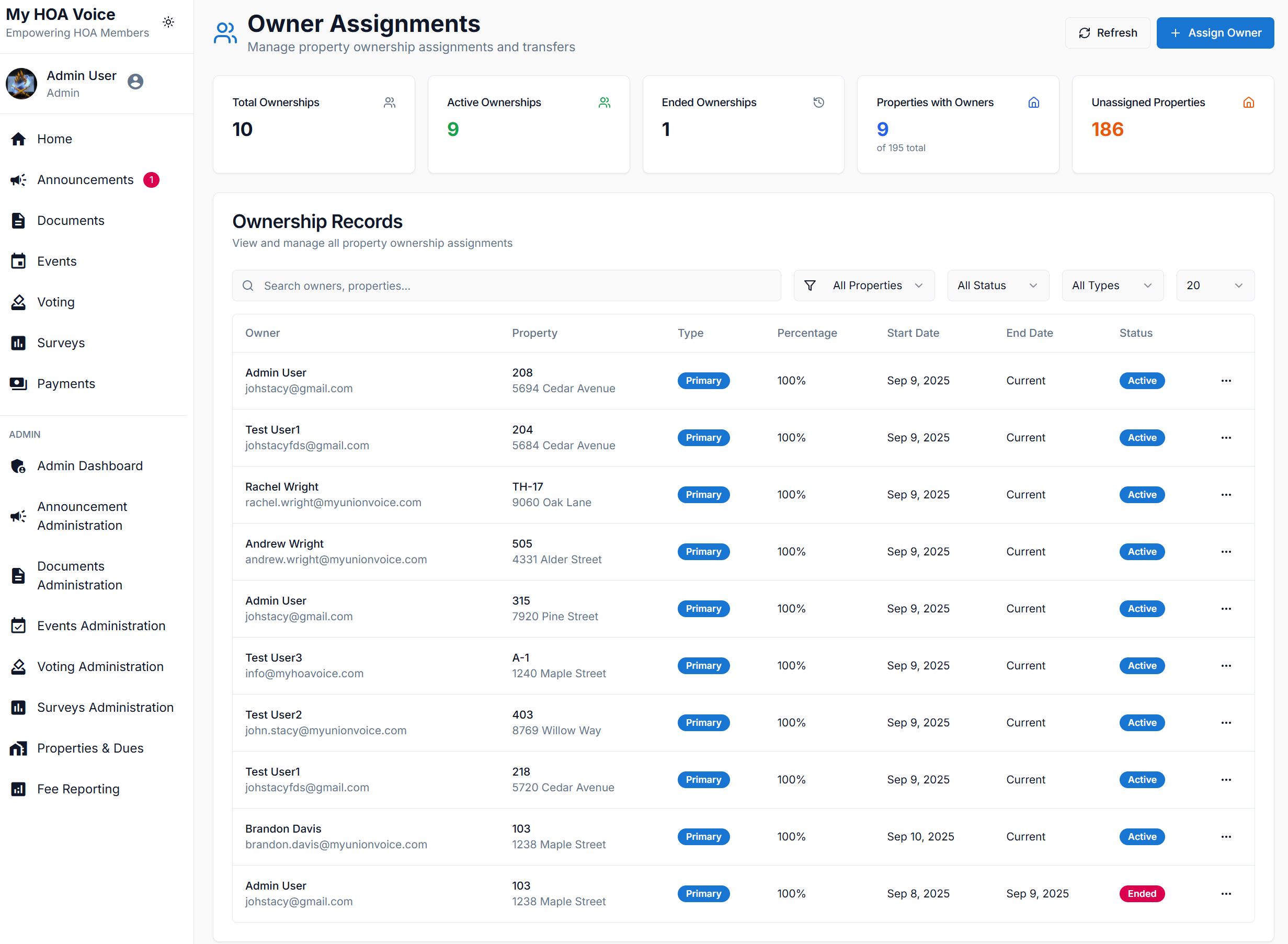Click the Unassigned Properties count 186
Screen dimensions: 1288x944
tap(1107, 130)
